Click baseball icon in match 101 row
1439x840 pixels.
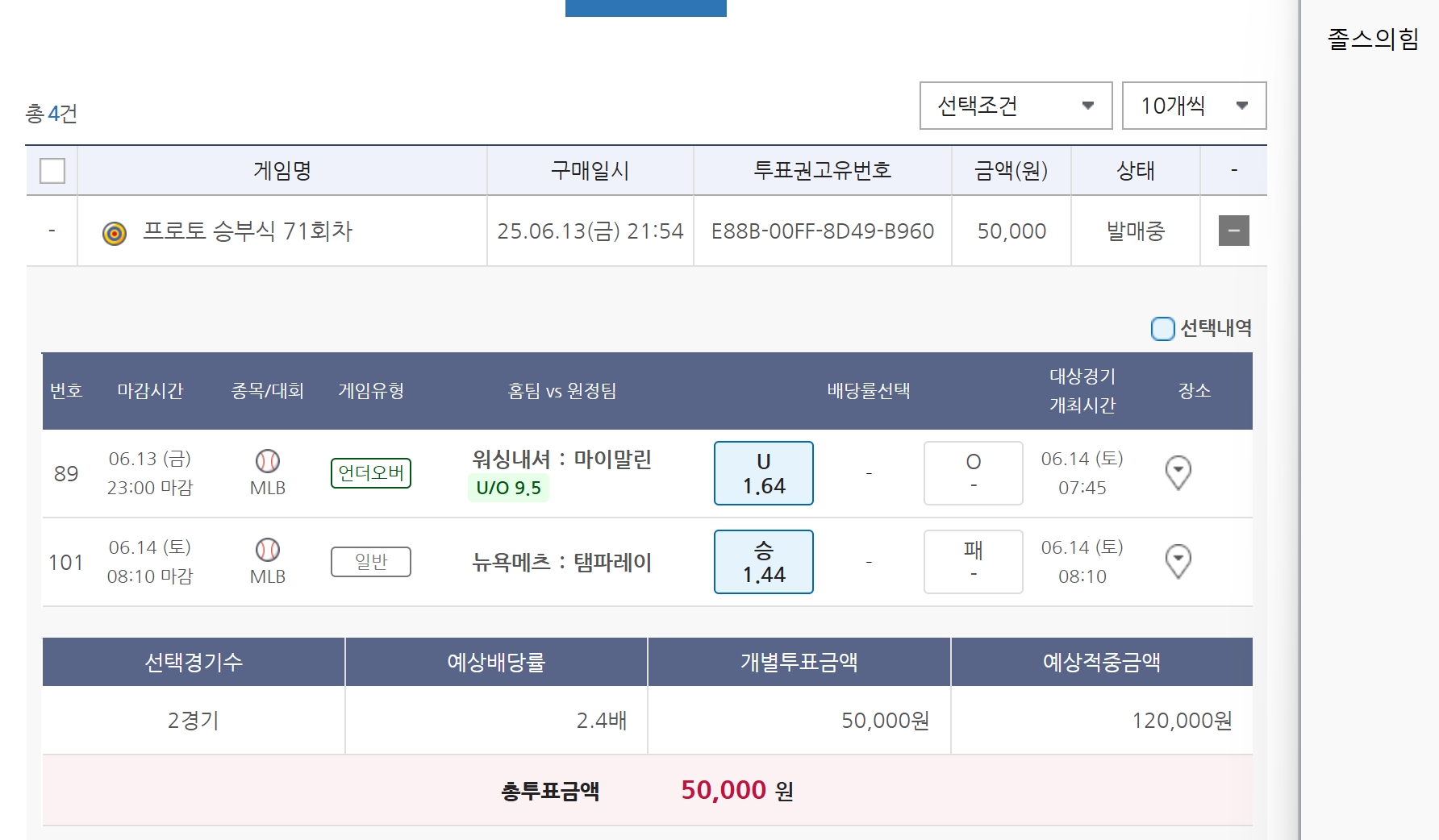[268, 550]
